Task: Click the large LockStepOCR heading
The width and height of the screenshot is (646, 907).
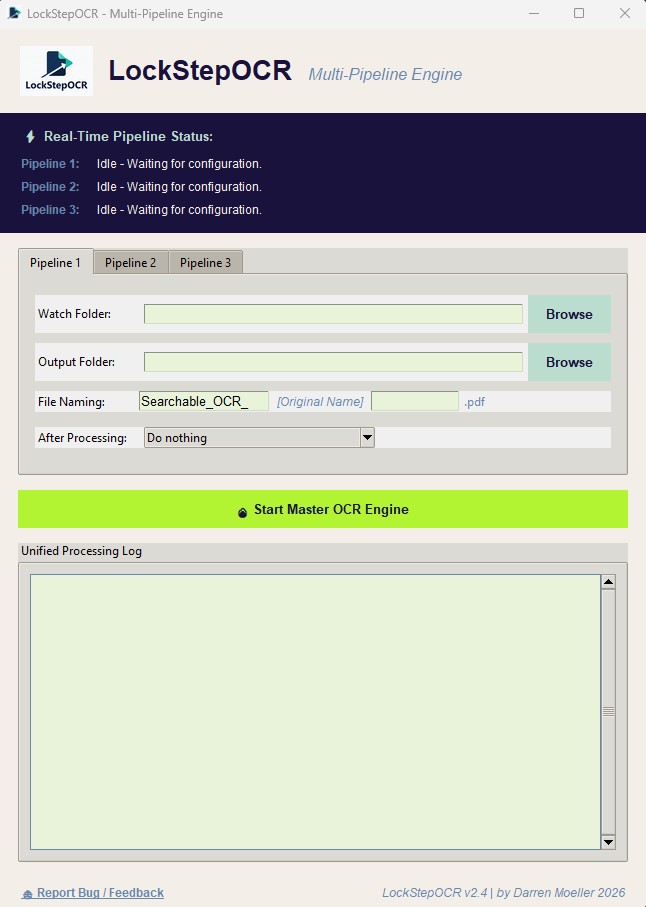Action: pos(200,71)
